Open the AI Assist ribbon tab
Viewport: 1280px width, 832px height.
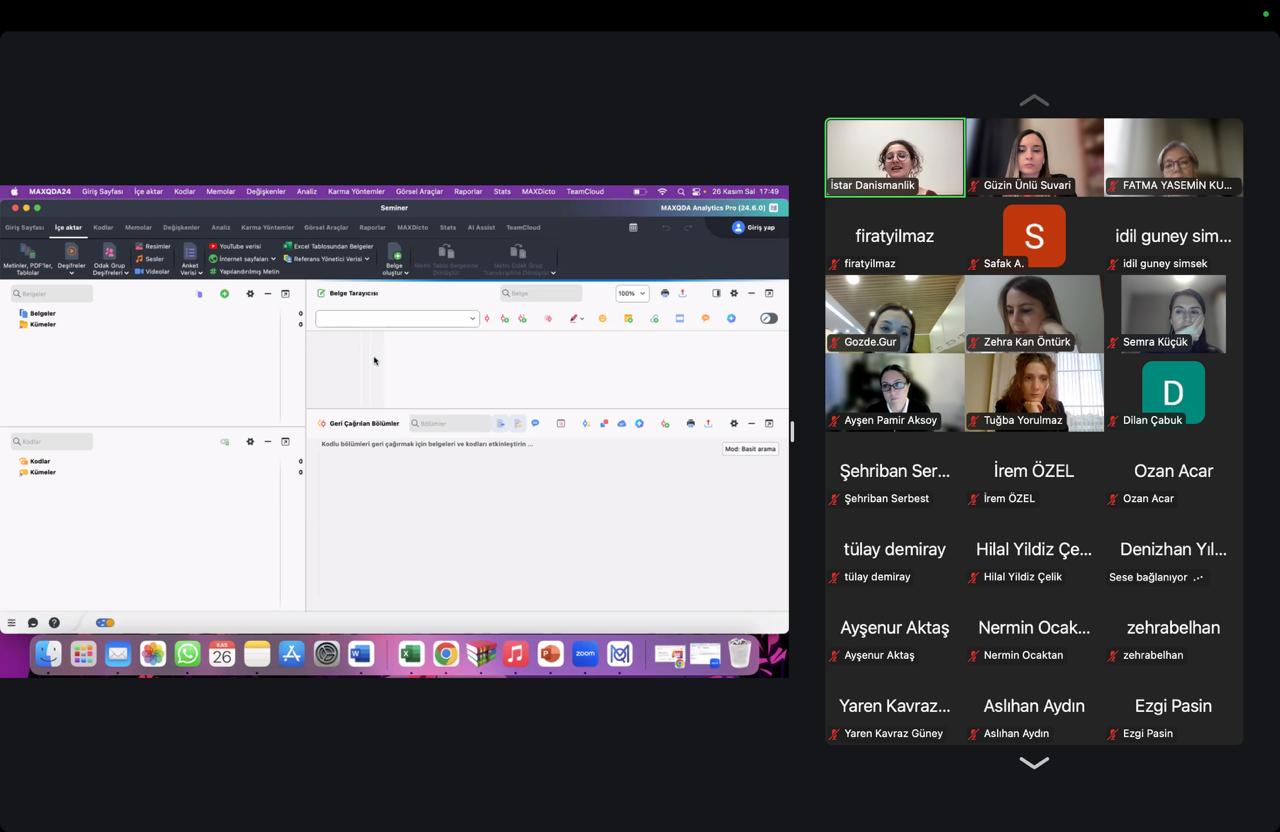point(481,227)
